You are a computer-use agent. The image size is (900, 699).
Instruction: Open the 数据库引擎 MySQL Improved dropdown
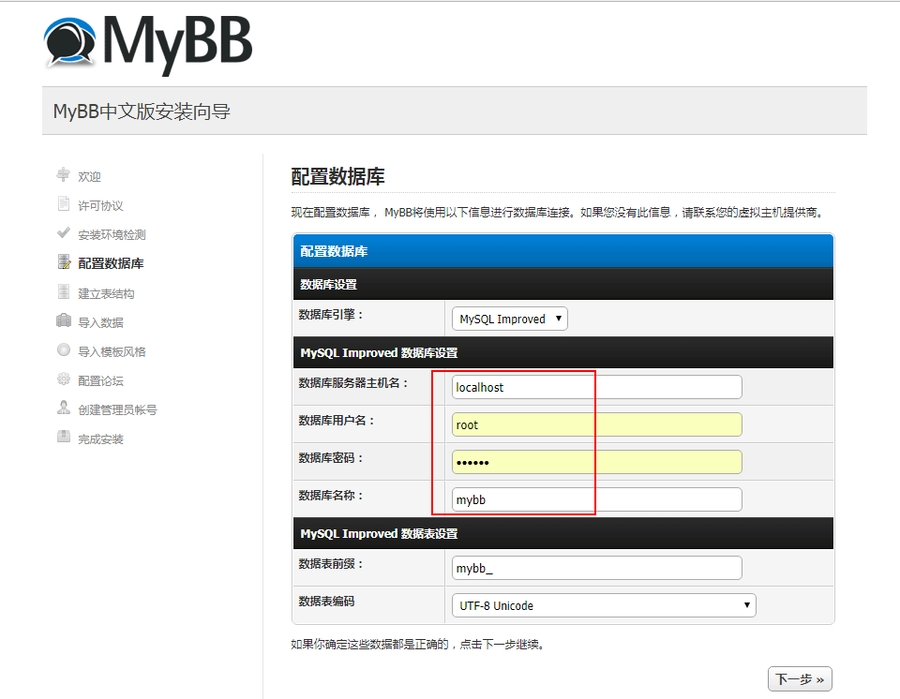510,319
